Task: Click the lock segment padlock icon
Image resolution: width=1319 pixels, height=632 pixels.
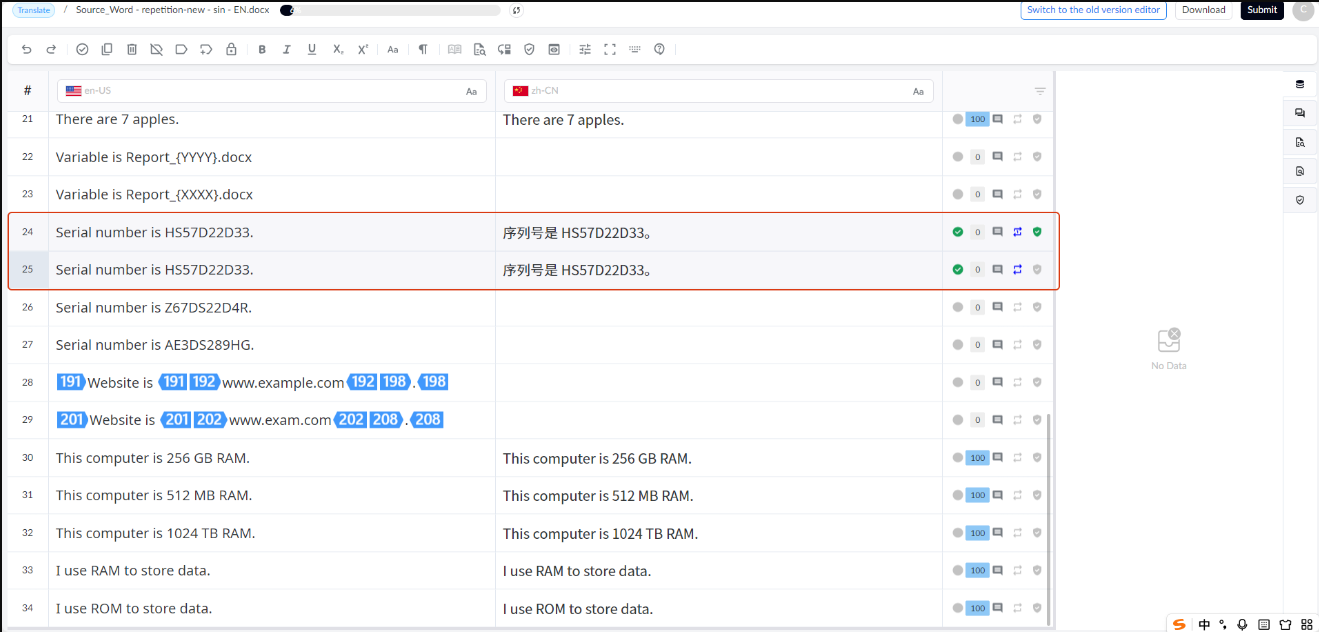Action: click(x=231, y=49)
